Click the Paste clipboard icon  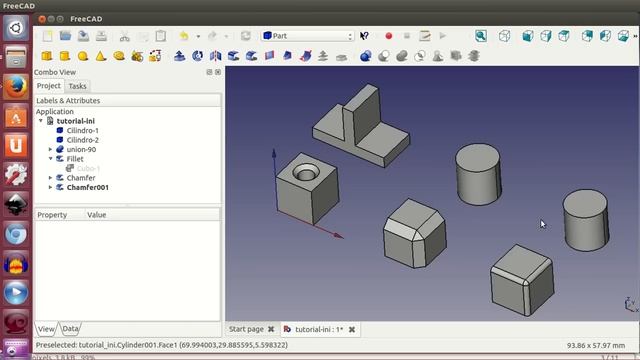coord(161,36)
